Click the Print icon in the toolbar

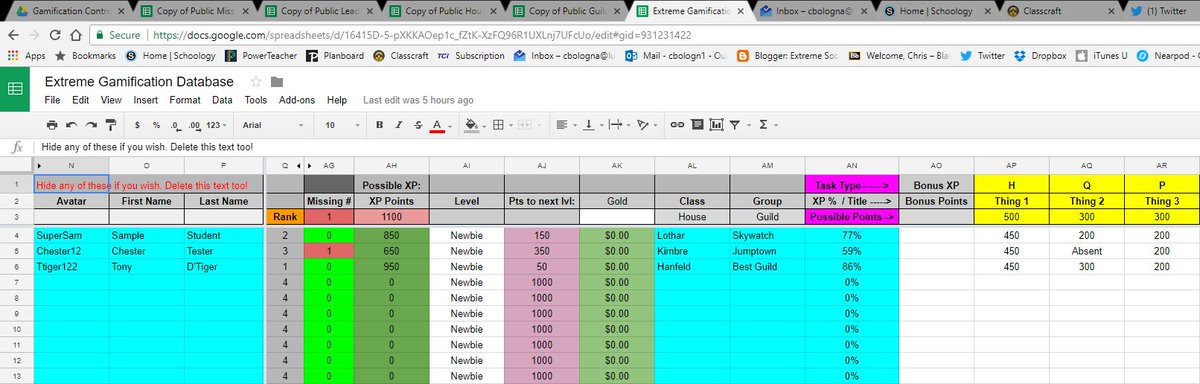(52, 125)
